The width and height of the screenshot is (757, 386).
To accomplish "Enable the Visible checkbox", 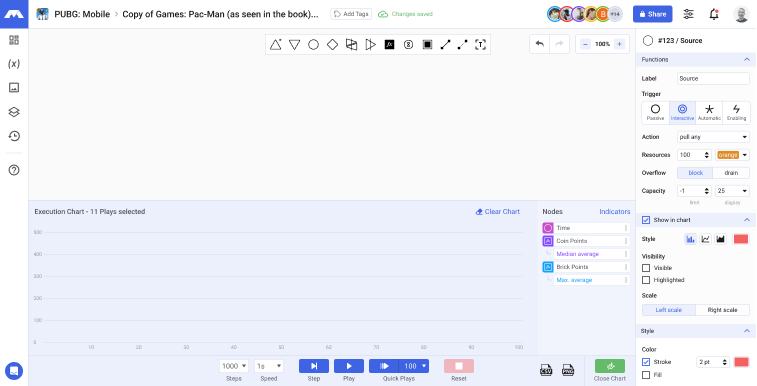I will pos(646,268).
